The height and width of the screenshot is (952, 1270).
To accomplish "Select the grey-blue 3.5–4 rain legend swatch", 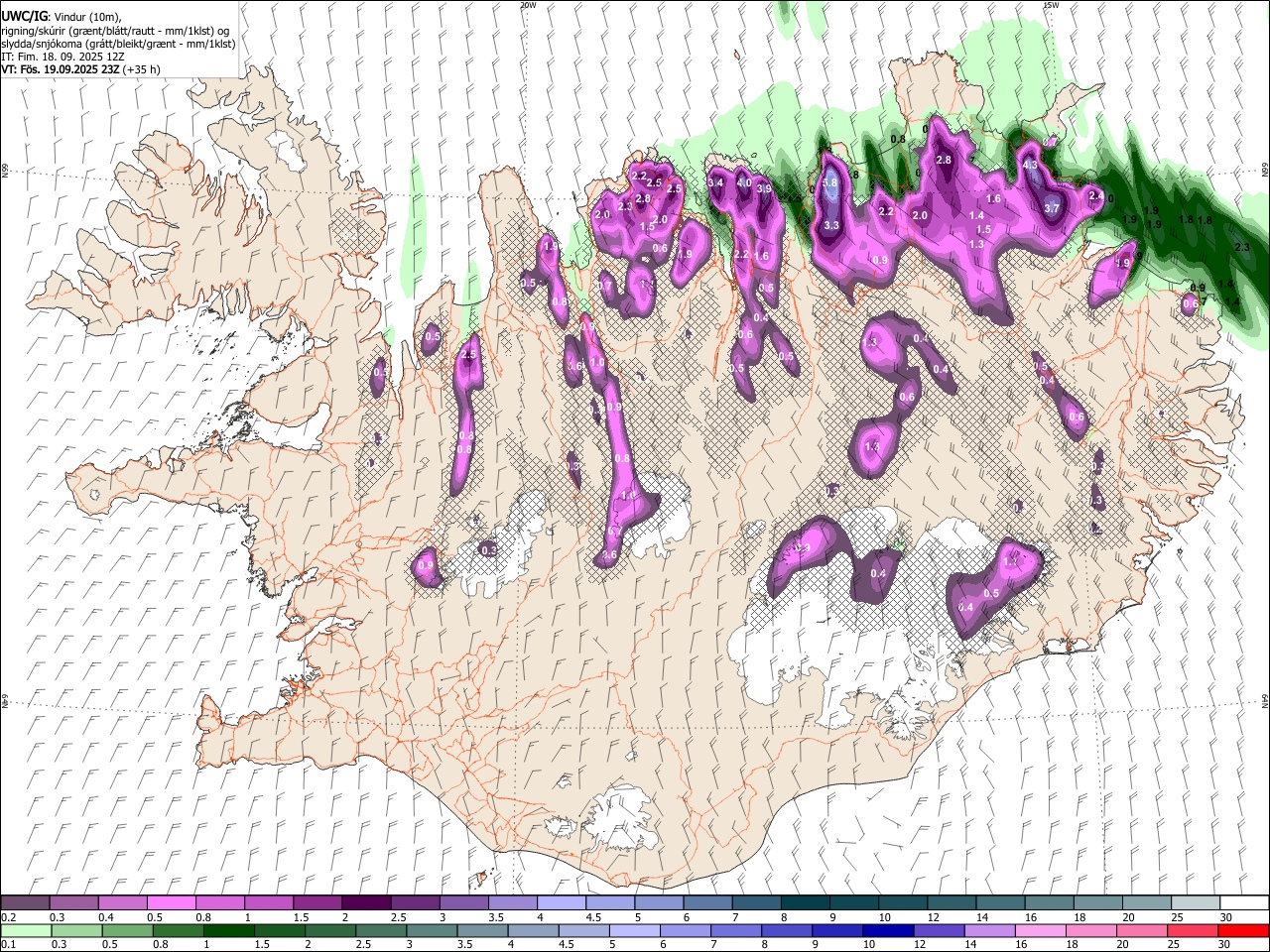I will point(483,930).
